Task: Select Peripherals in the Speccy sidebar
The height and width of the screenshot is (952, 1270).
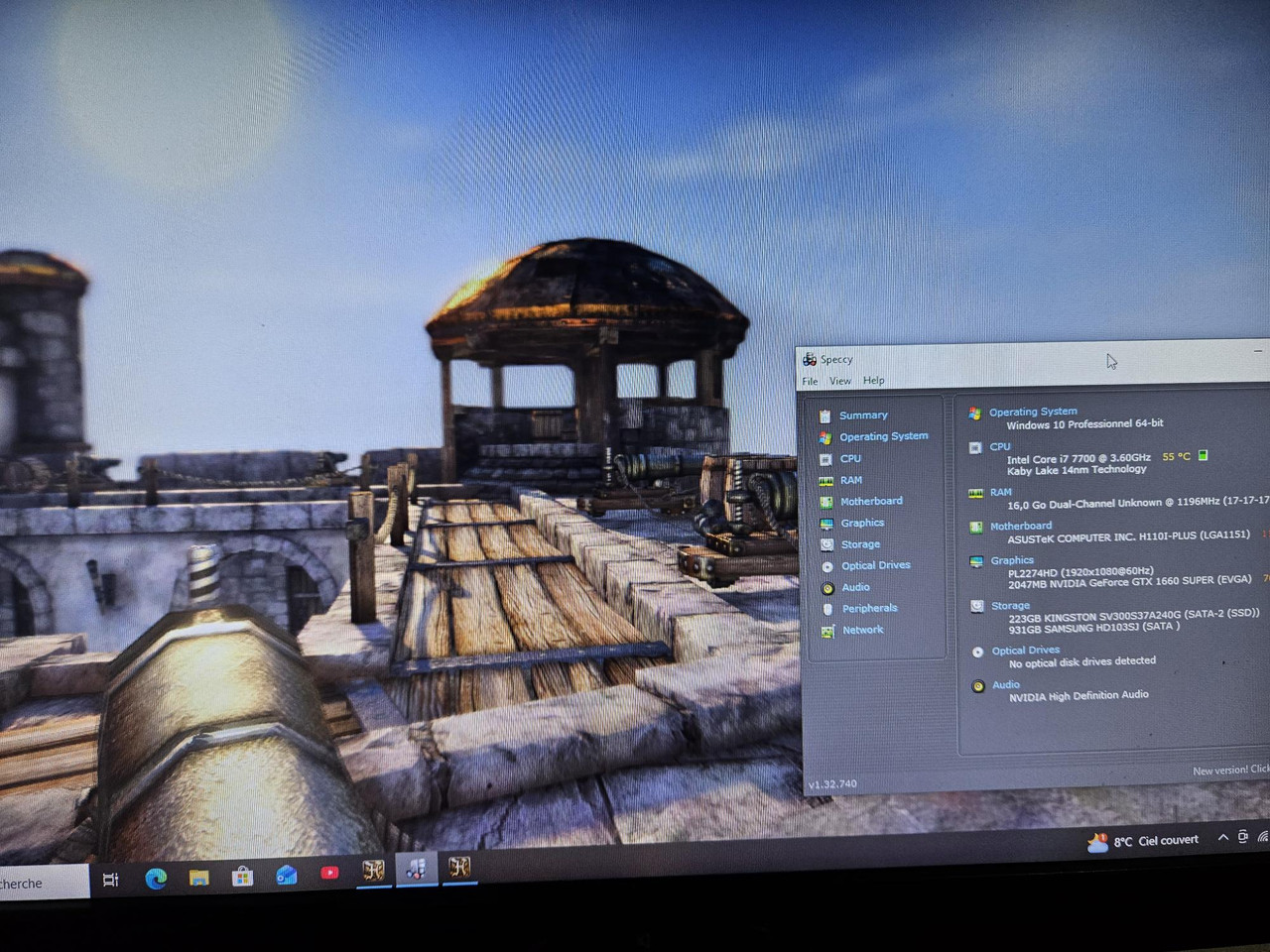Action: point(869,608)
